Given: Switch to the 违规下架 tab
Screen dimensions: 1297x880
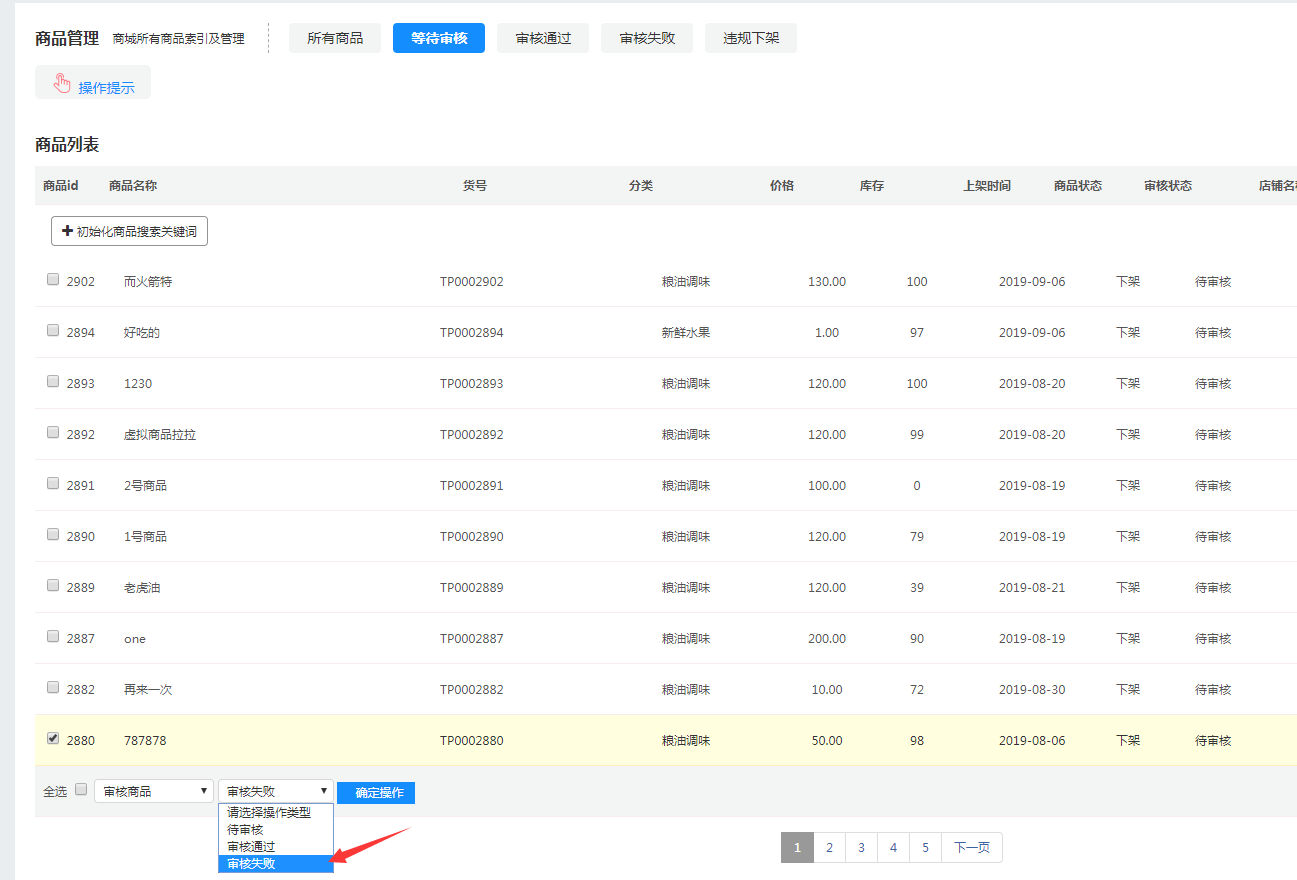Looking at the screenshot, I should click(x=751, y=38).
